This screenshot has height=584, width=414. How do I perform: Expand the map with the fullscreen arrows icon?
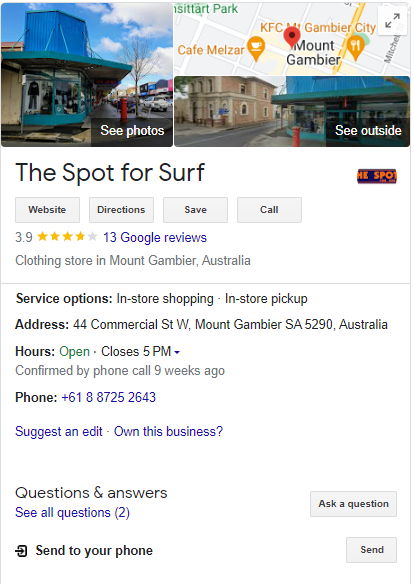click(392, 20)
